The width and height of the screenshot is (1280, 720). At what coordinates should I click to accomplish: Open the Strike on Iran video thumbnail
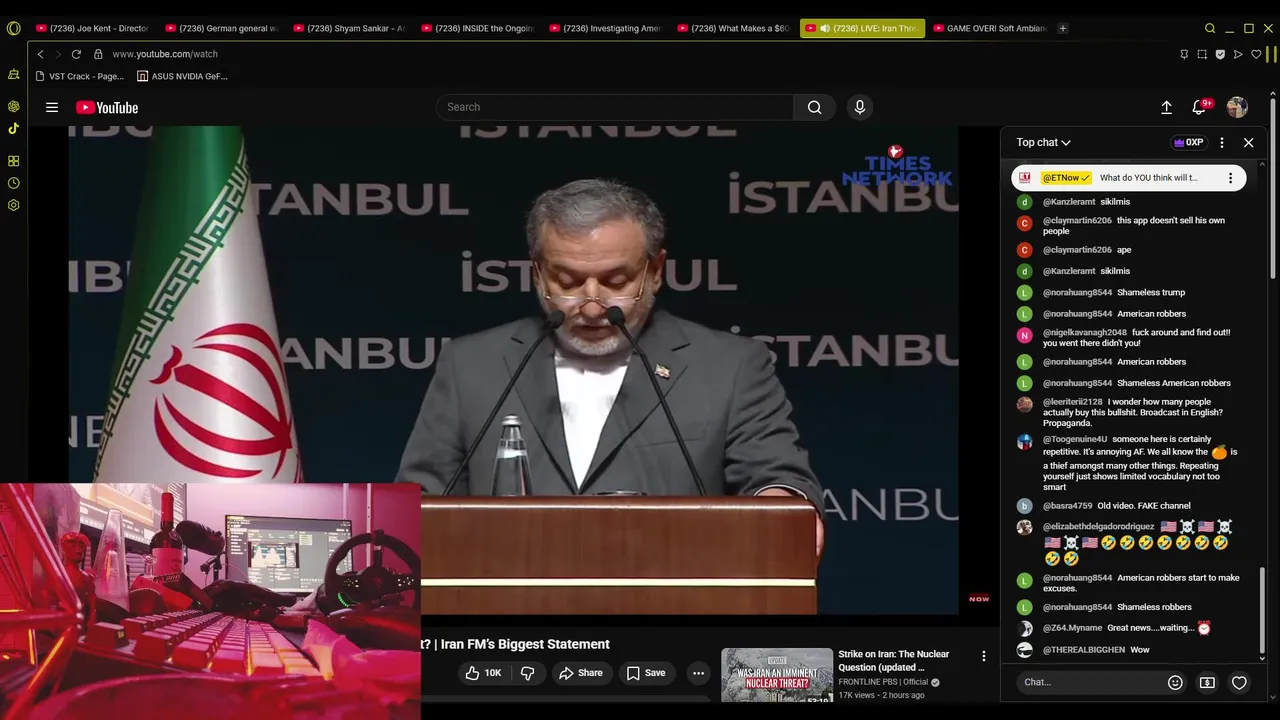tap(777, 675)
